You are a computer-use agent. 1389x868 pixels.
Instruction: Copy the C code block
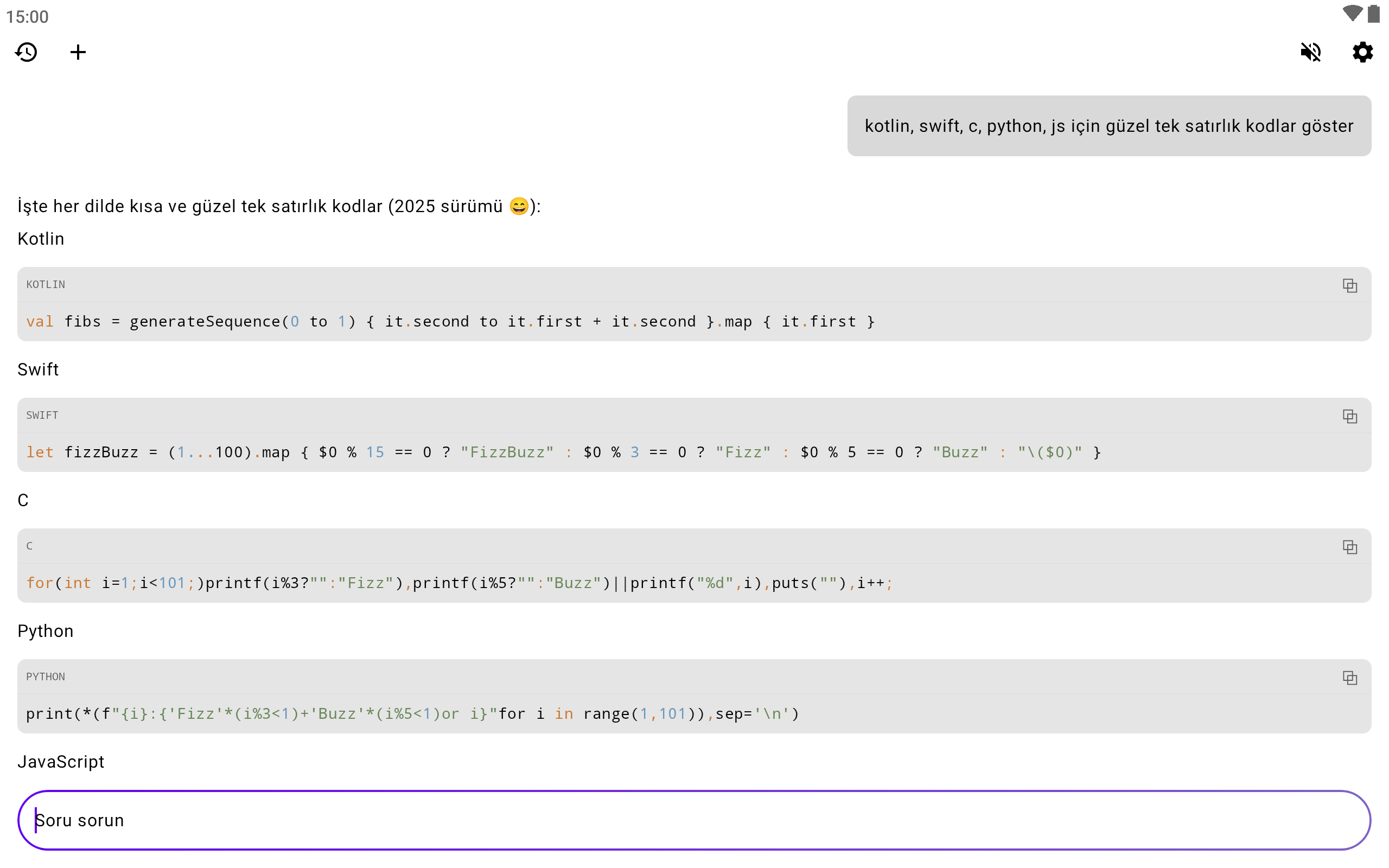pyautogui.click(x=1349, y=547)
